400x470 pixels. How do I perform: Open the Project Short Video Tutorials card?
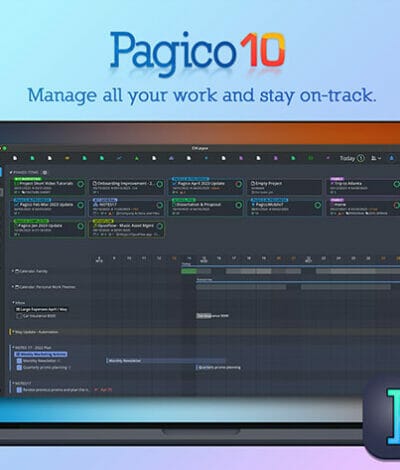tap(47, 186)
